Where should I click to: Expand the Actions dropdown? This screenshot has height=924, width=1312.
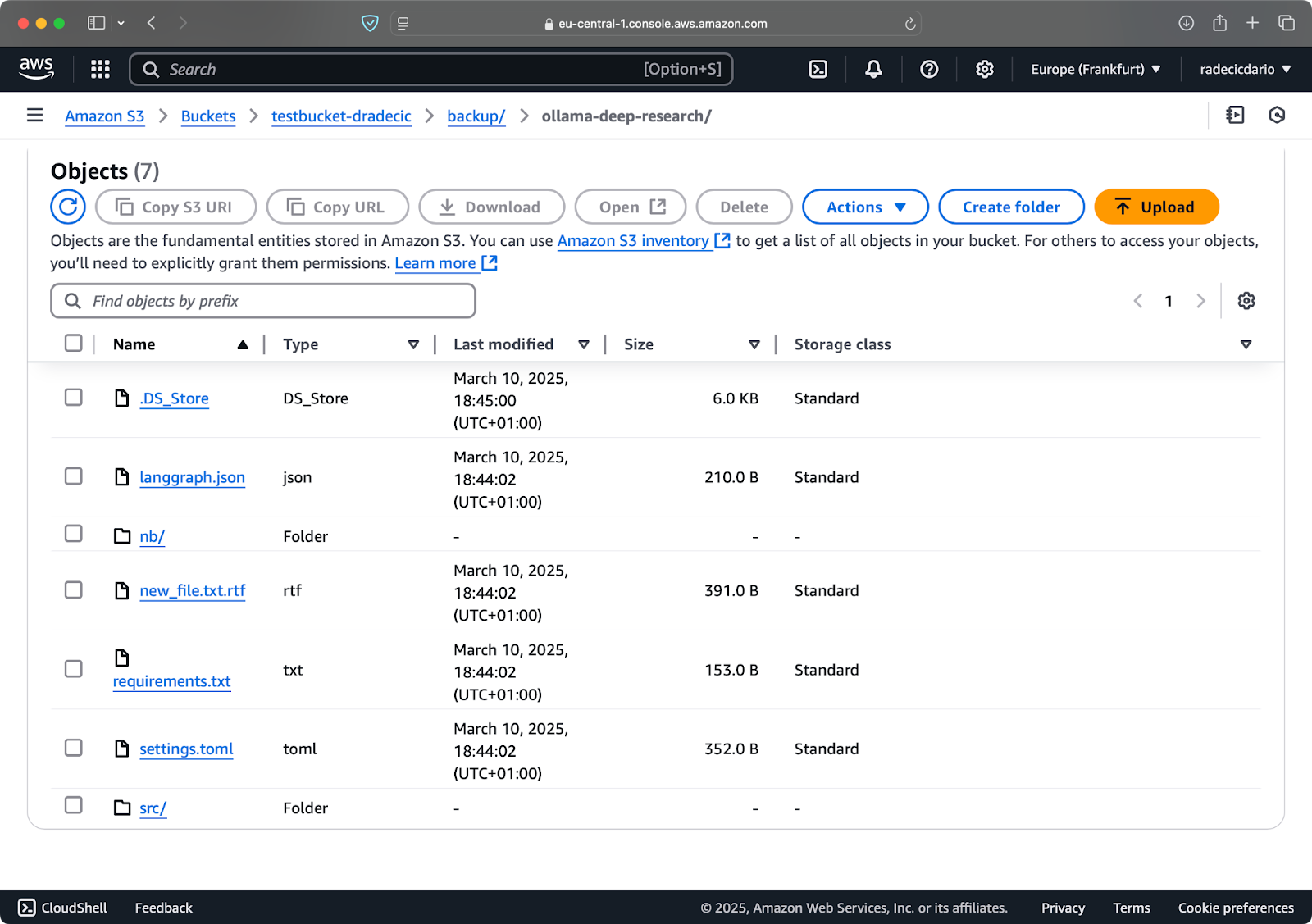(x=865, y=207)
